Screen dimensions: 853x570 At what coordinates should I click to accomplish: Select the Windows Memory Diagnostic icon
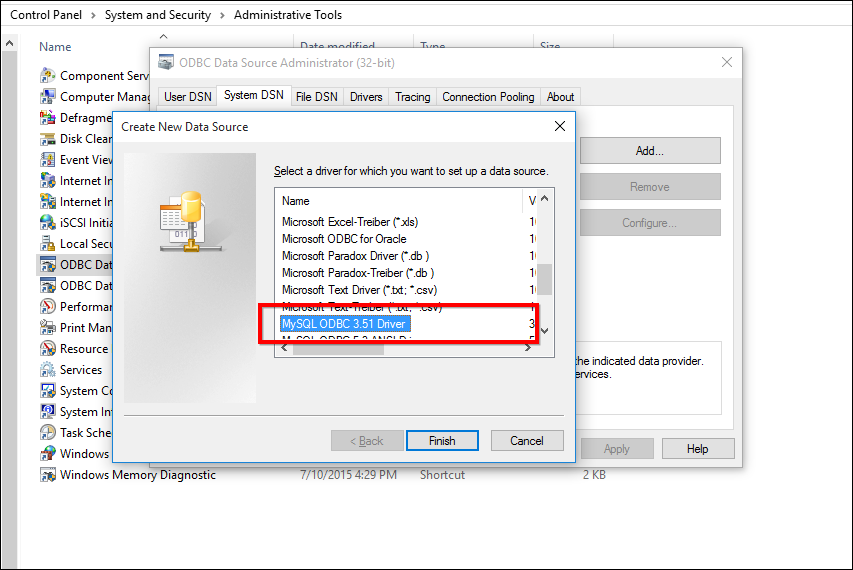tap(48, 475)
